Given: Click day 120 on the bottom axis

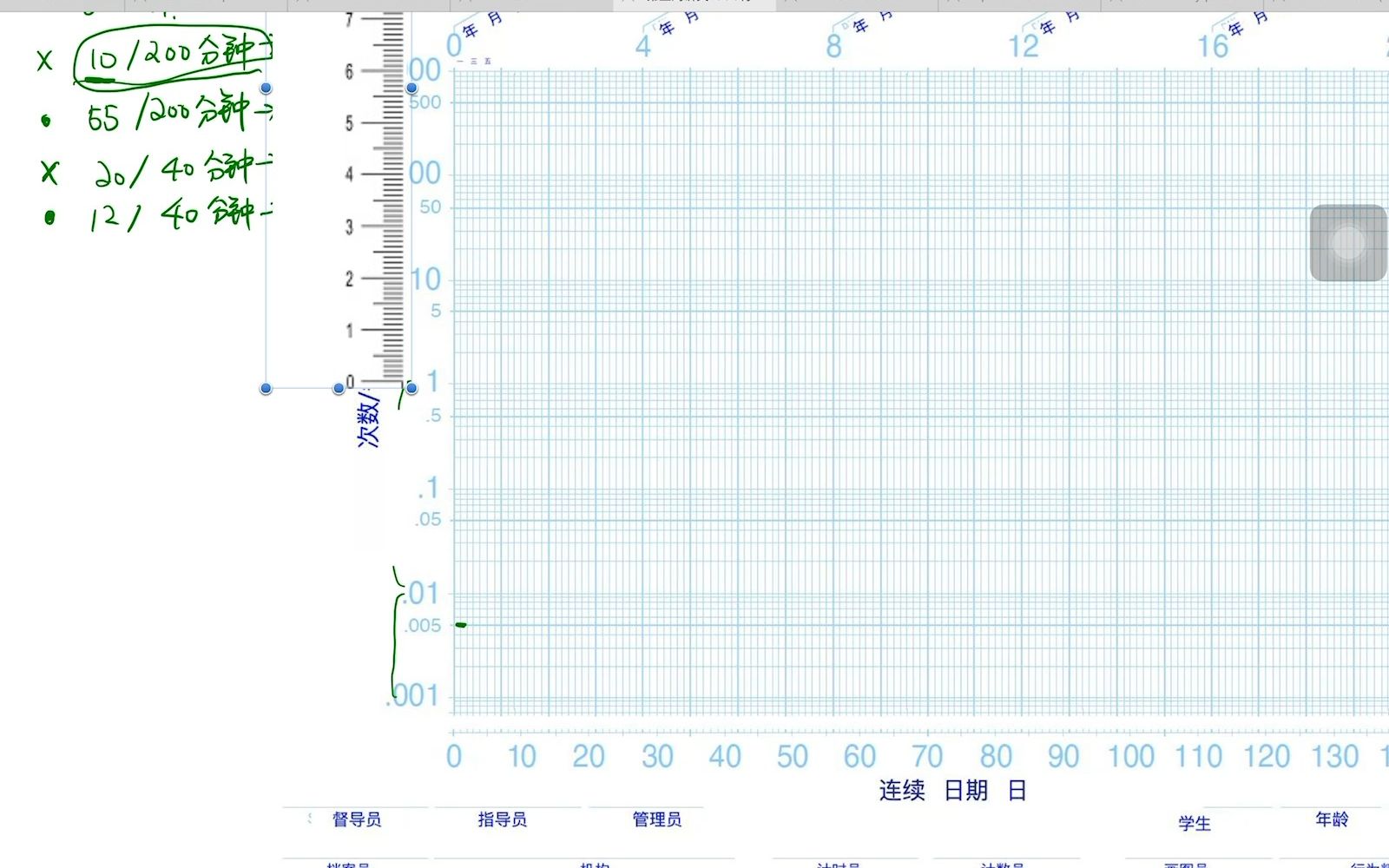Looking at the screenshot, I should 1267,757.
